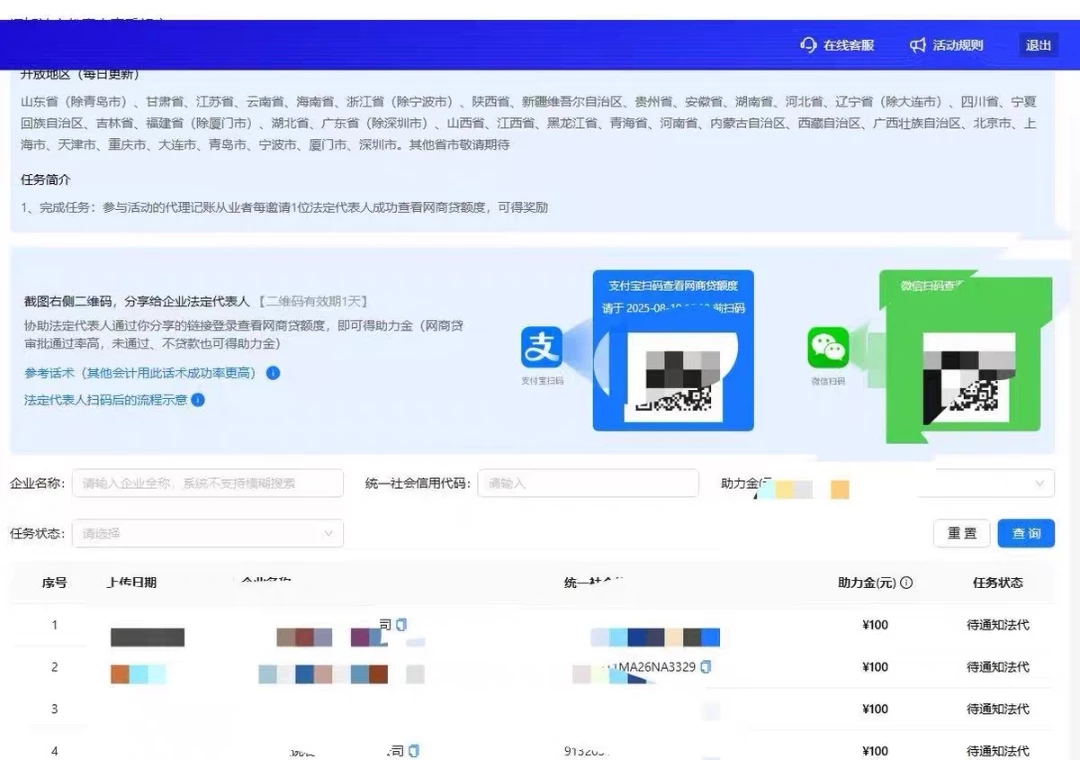Copy credit code ending MA26NA3329
This screenshot has height=760, width=1080.
click(705, 666)
